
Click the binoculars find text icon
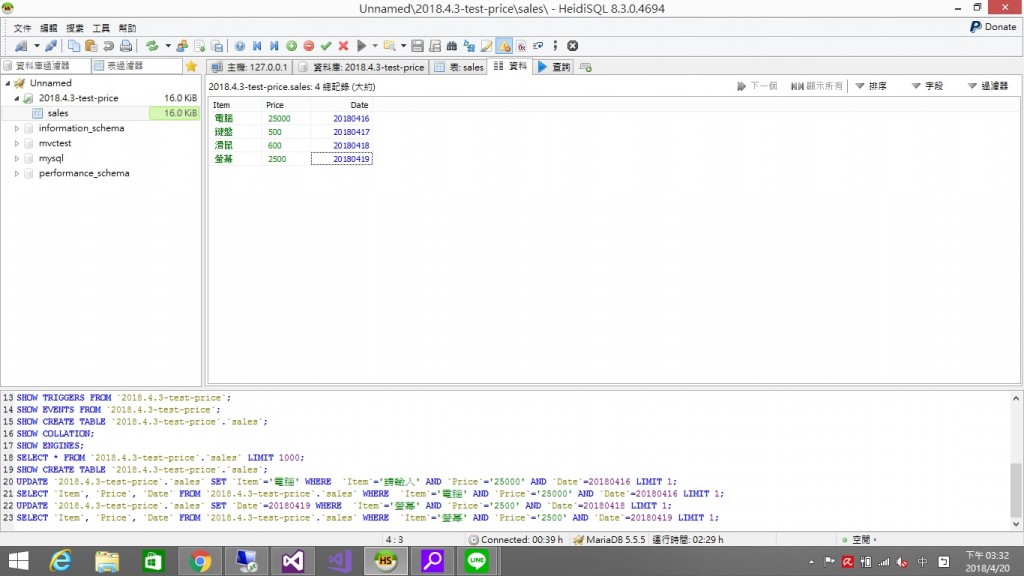pos(452,46)
